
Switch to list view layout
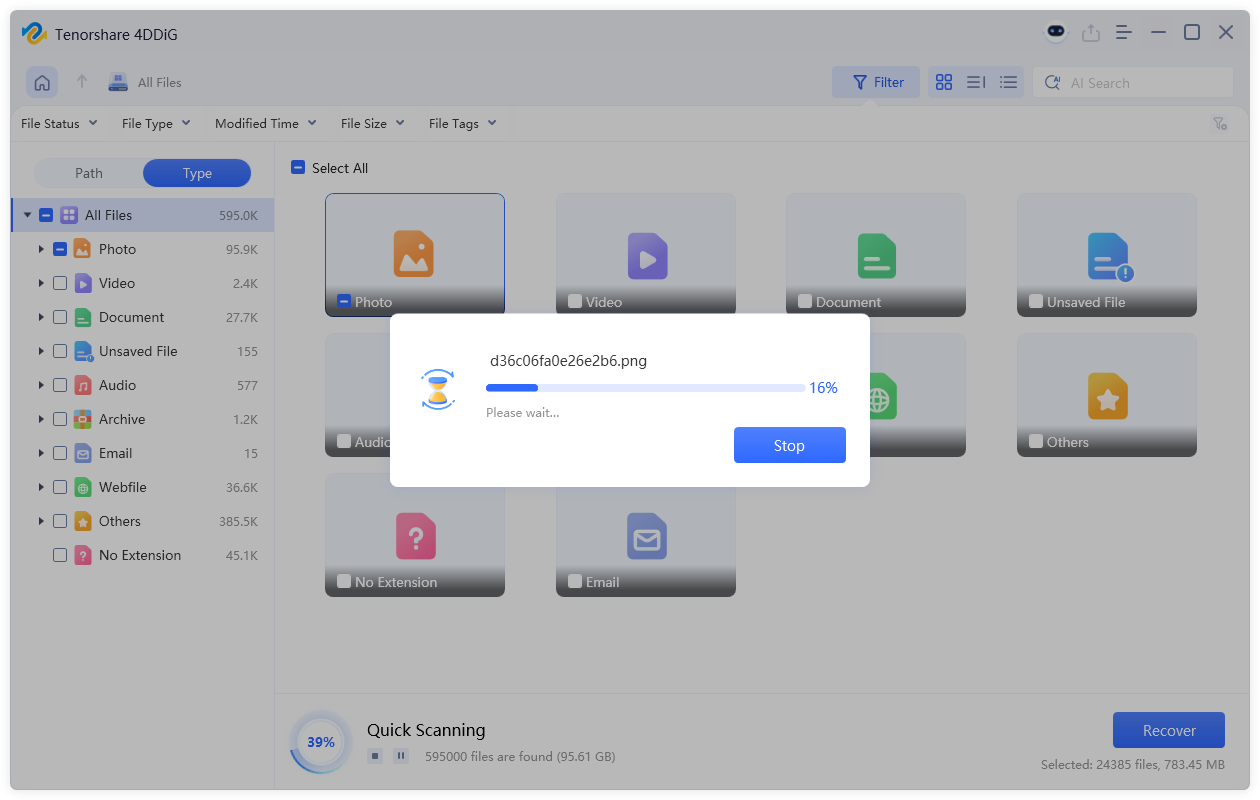1008,83
